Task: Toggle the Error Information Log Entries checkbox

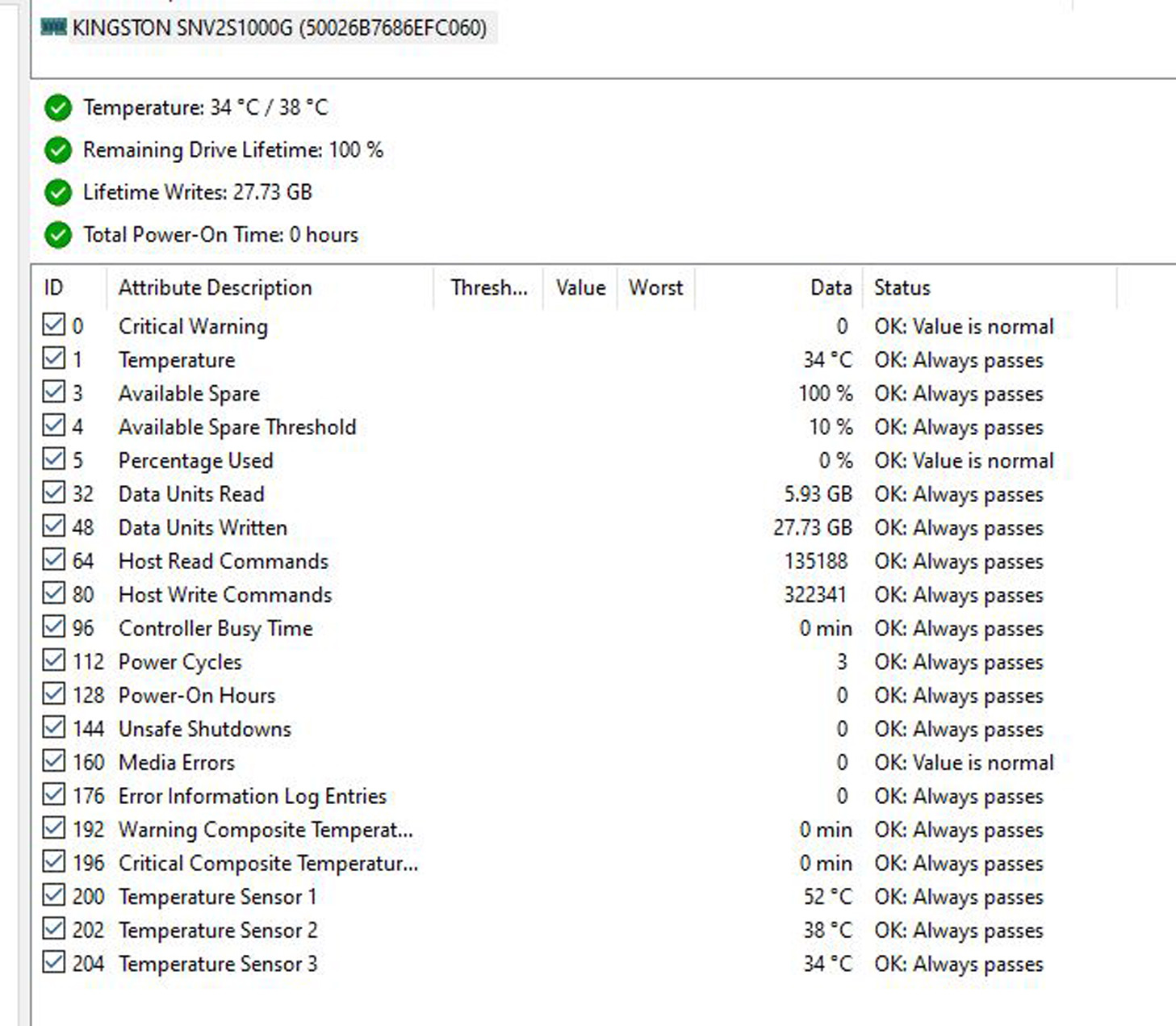Action: coord(54,794)
